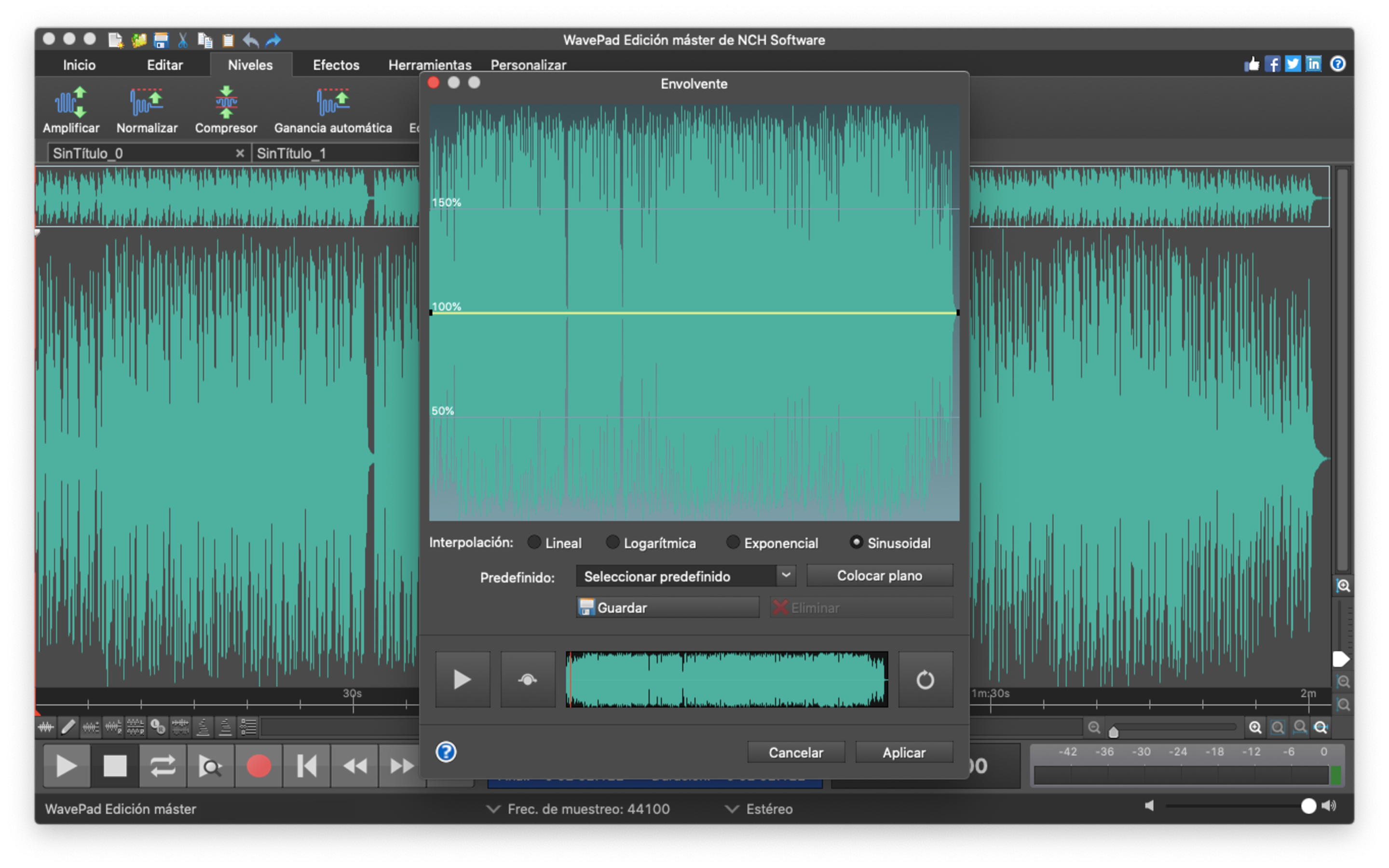
Task: Click the horizontal zoom slider handle
Action: (1114, 732)
